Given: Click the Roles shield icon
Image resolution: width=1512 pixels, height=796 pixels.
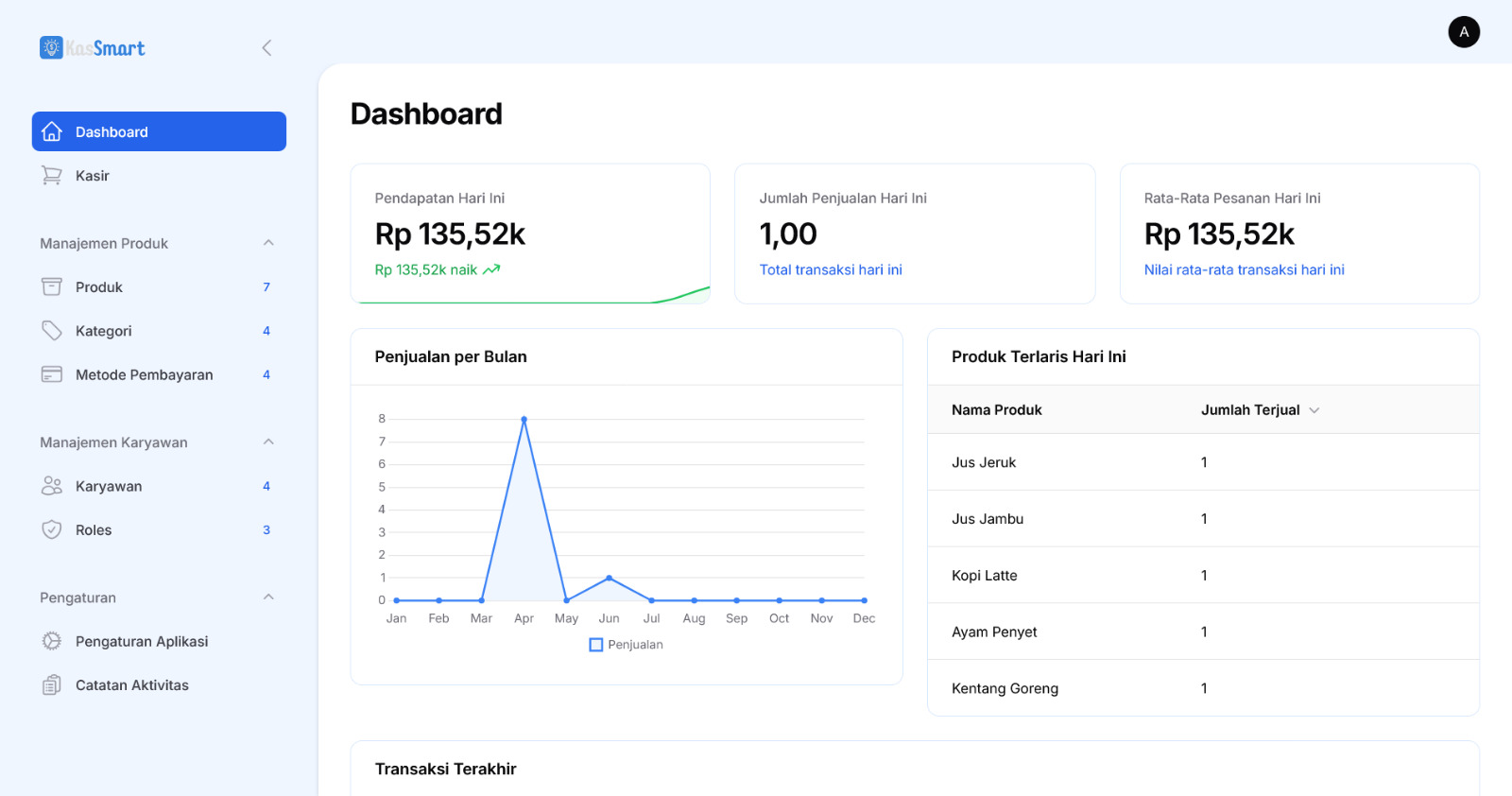Looking at the screenshot, I should click(52, 530).
